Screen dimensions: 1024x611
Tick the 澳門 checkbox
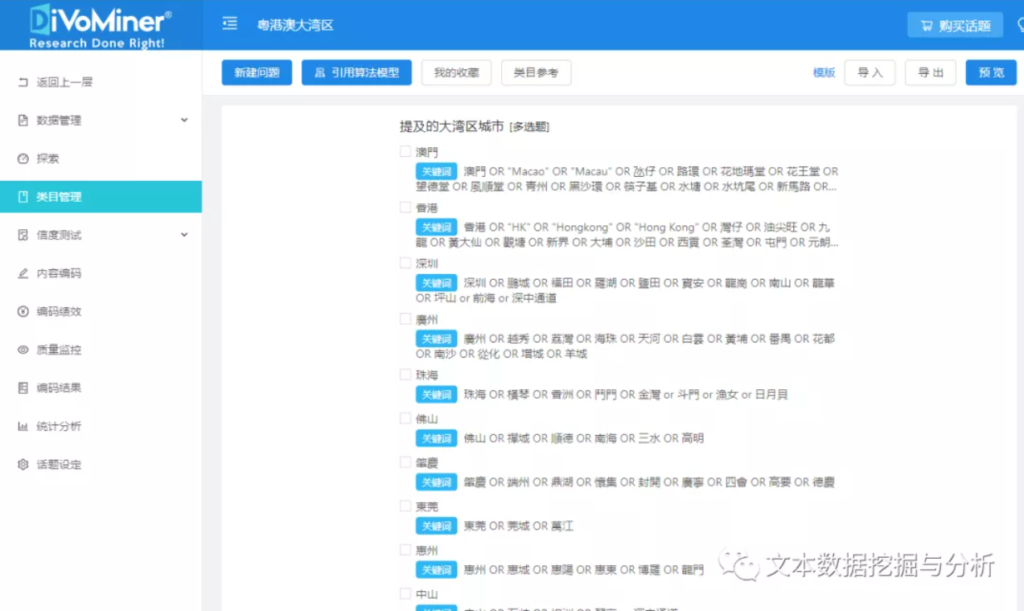(405, 151)
